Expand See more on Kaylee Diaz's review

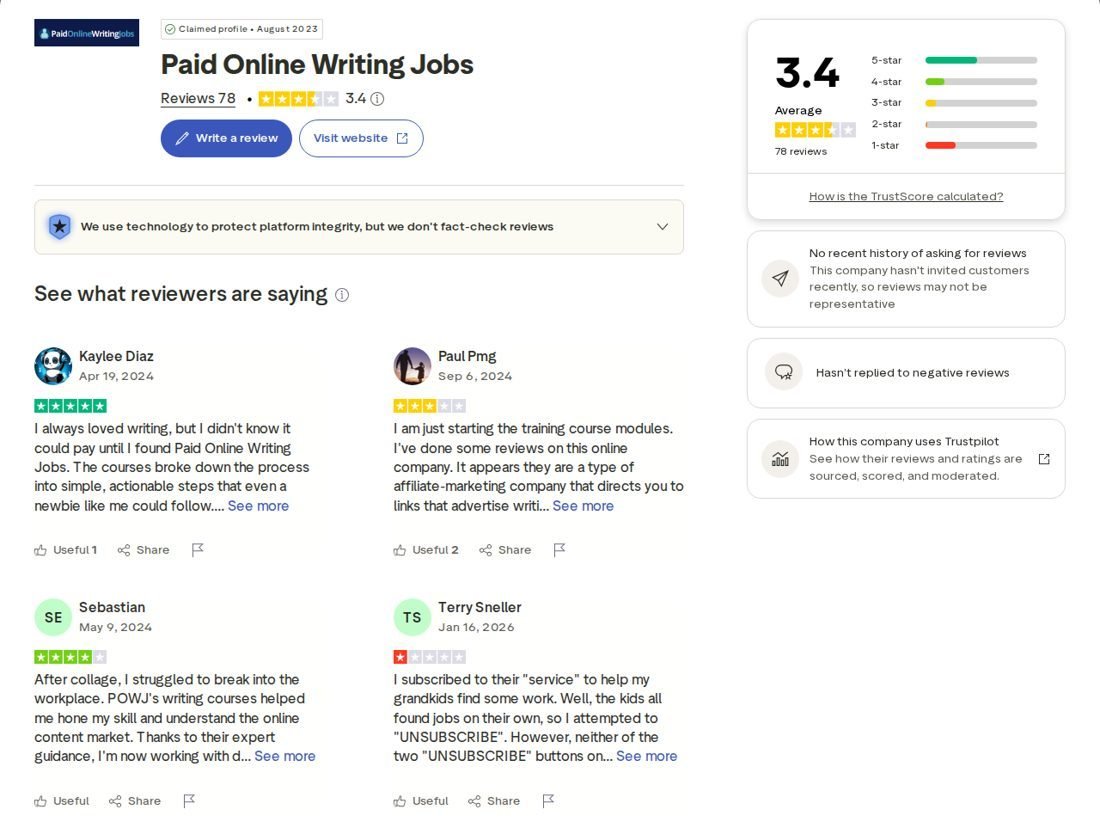click(x=258, y=506)
